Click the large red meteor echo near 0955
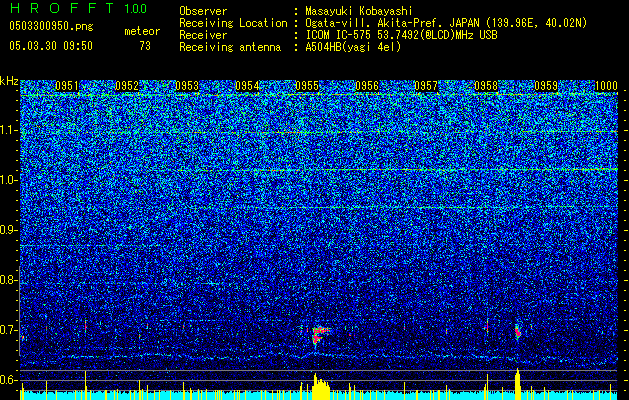The image size is (629, 400). [319, 335]
